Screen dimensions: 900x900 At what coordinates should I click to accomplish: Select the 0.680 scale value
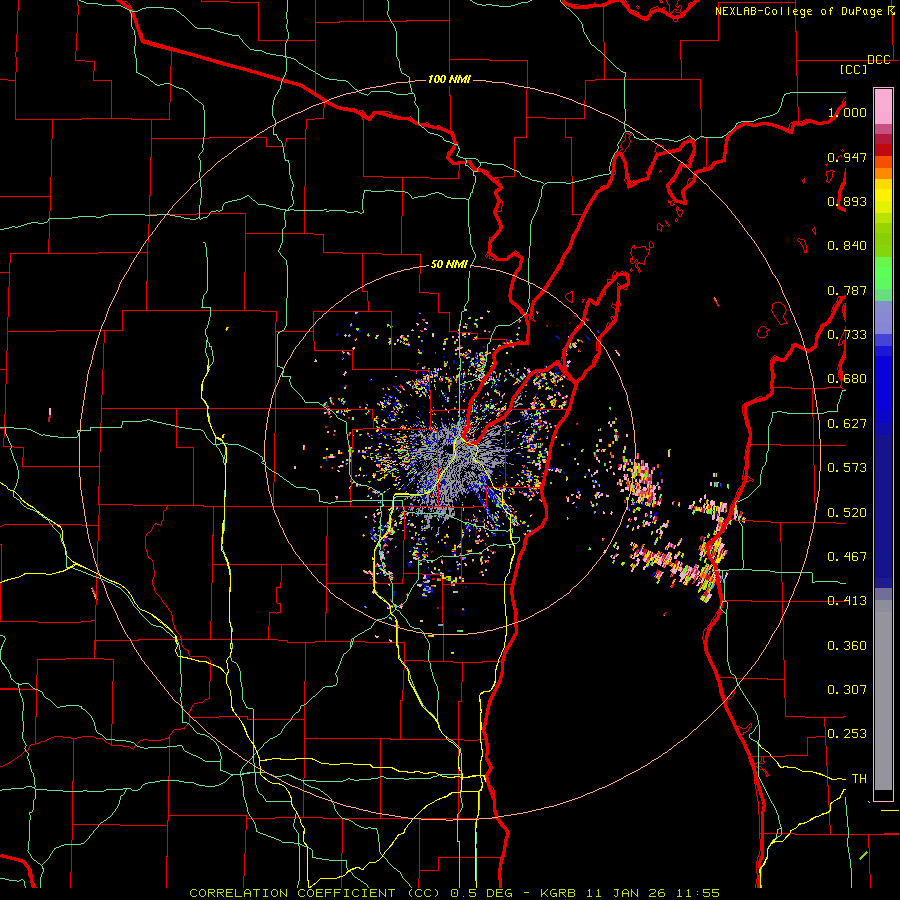click(x=847, y=379)
